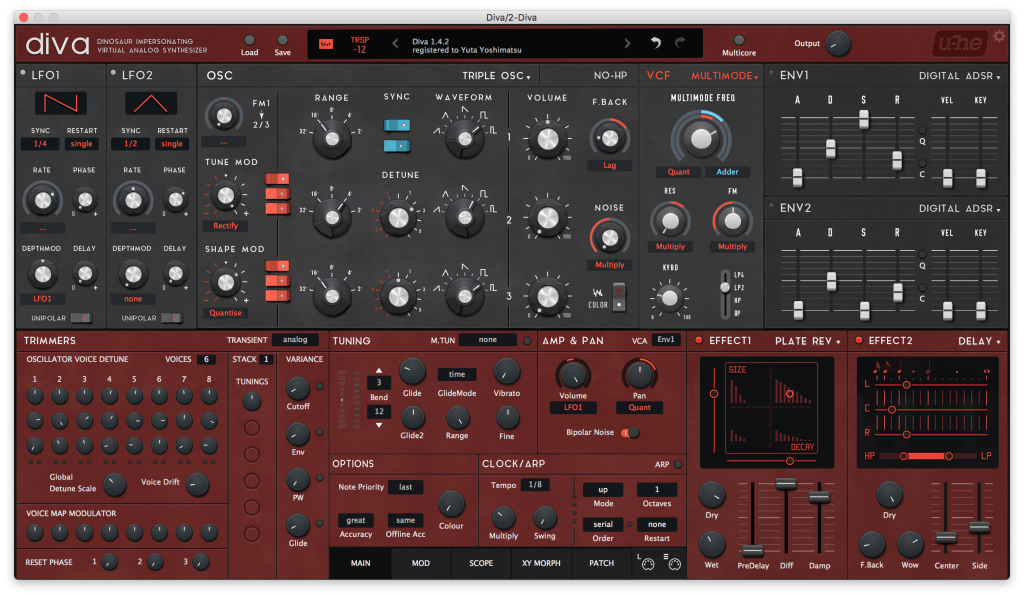Screen dimensions: 1024x597
Task: Click the settings gear icon
Action: pyautogui.click(x=999, y=36)
